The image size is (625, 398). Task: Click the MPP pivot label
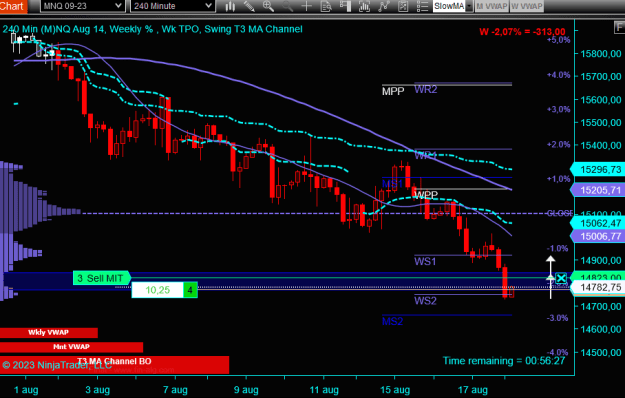pyautogui.click(x=393, y=92)
